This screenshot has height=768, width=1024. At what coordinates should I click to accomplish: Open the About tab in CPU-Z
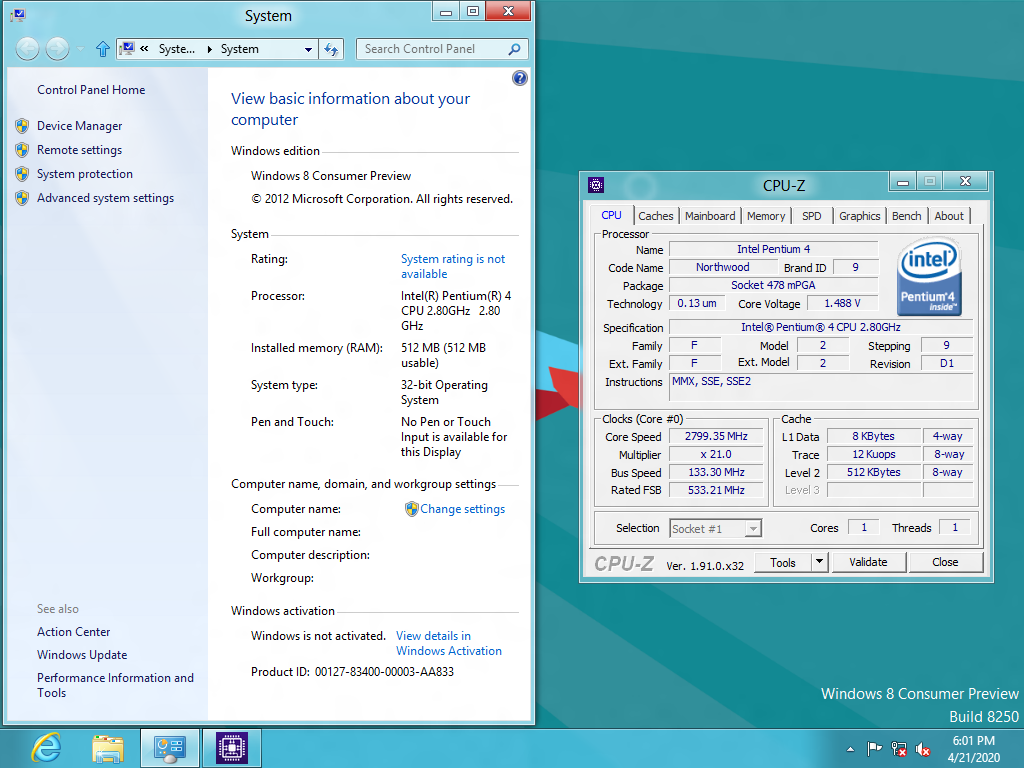(949, 216)
